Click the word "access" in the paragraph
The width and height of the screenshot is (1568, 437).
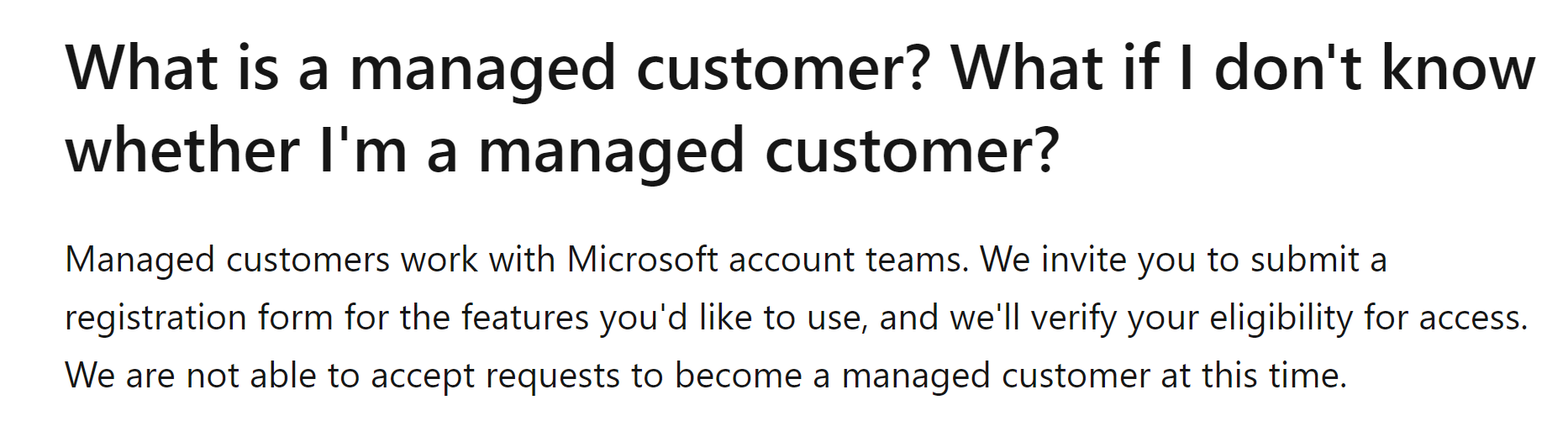coord(1471,318)
